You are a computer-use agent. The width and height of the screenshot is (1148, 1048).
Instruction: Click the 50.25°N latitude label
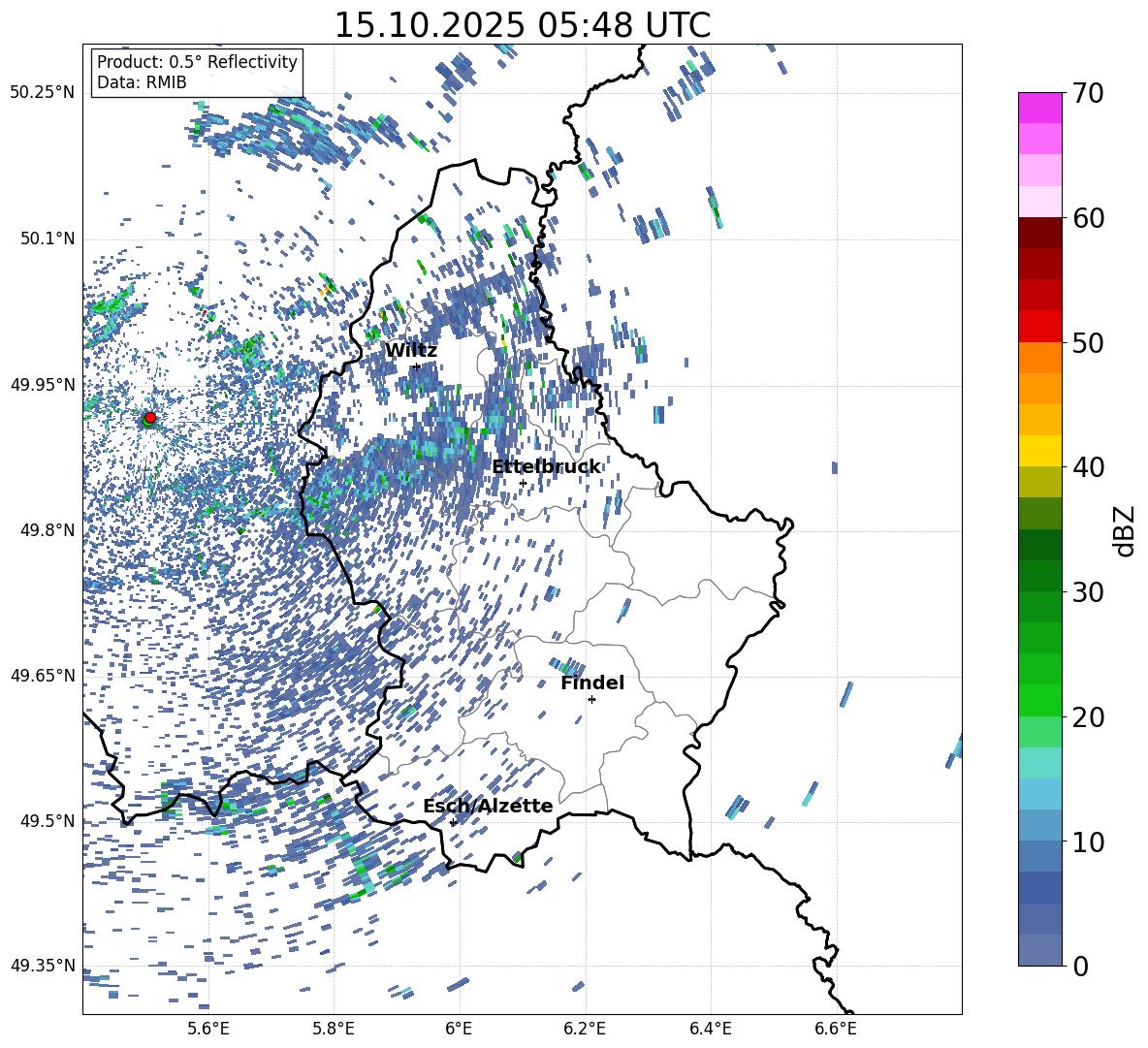(x=43, y=93)
